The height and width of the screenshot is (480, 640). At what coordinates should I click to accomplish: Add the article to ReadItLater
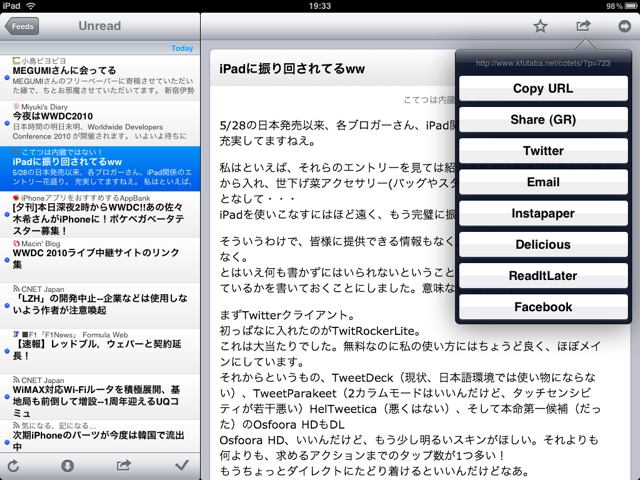(543, 276)
